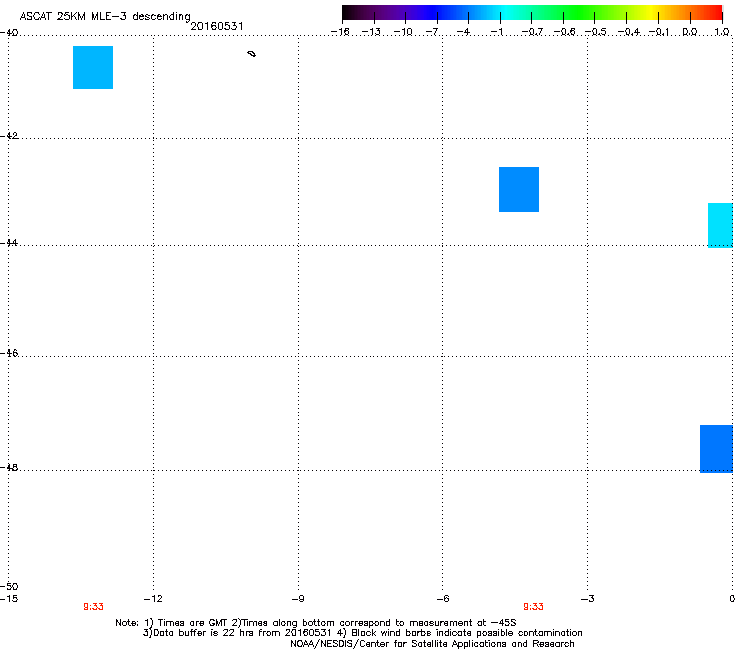
Task: Select the light blue data cell near latitude -40
Action: tap(93, 68)
